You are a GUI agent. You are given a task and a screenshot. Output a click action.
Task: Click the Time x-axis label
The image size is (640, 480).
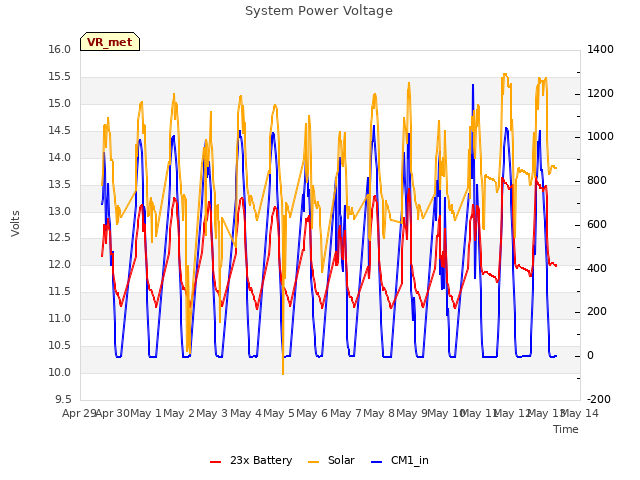[566, 429]
